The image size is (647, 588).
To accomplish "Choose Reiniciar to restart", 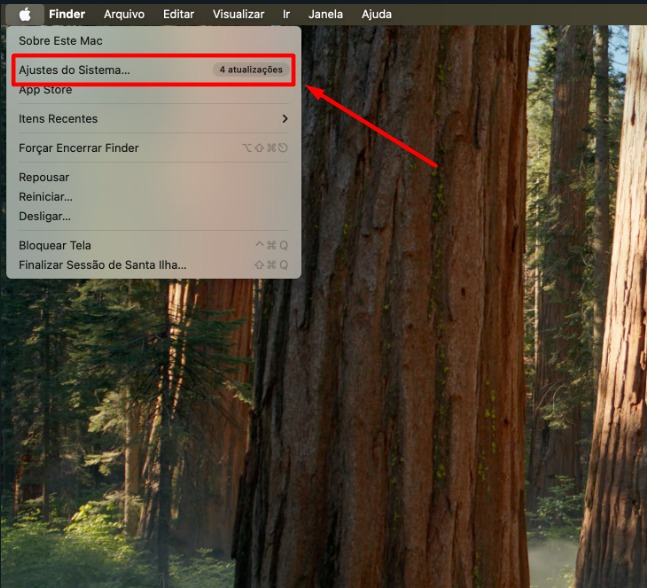I will click(x=46, y=197).
